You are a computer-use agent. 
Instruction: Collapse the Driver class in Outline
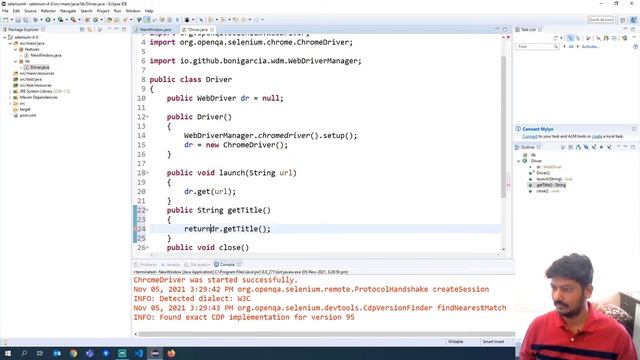pyautogui.click(x=519, y=161)
